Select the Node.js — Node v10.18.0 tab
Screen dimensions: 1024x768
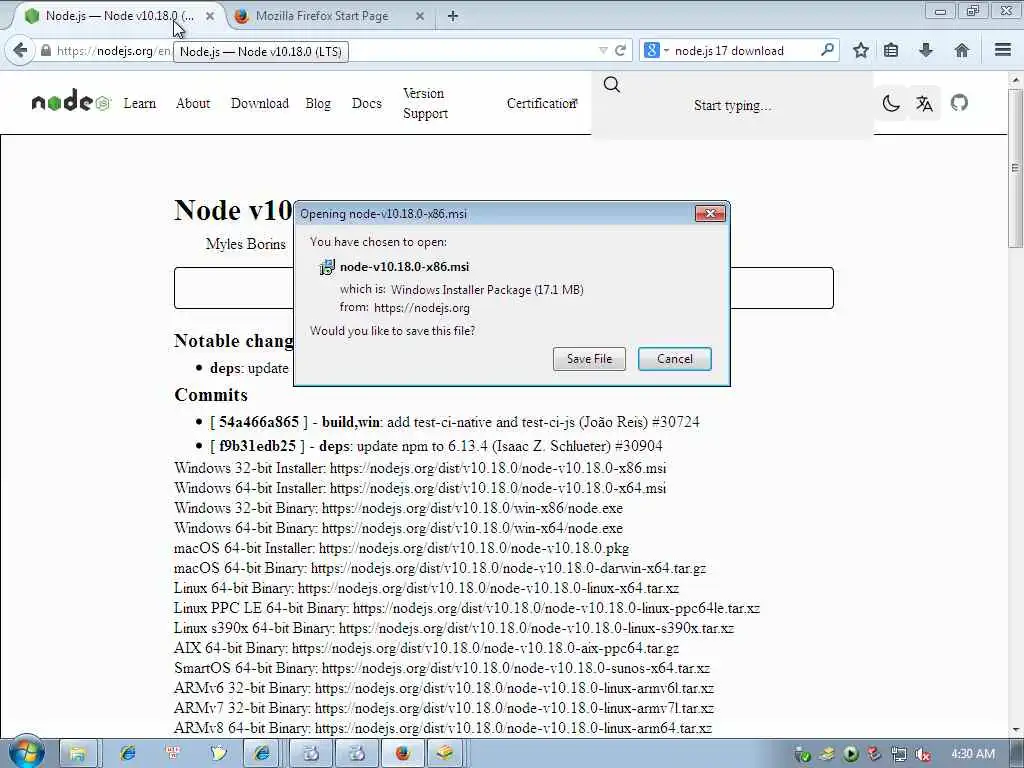[x=119, y=16]
